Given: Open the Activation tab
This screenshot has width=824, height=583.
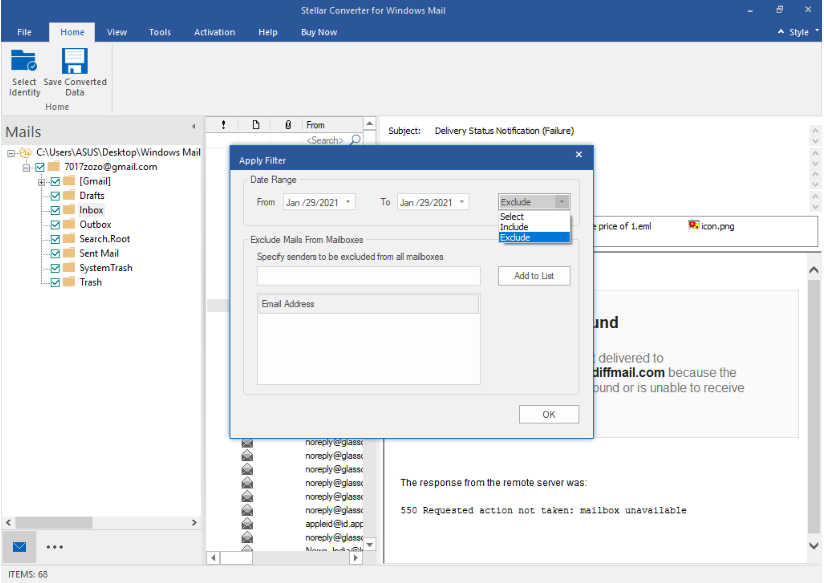Looking at the screenshot, I should click(214, 32).
